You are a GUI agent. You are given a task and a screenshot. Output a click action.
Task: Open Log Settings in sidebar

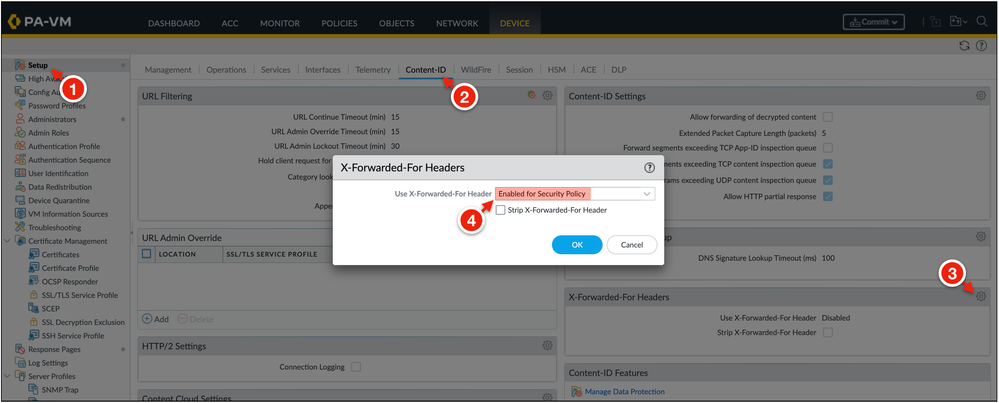pos(48,363)
